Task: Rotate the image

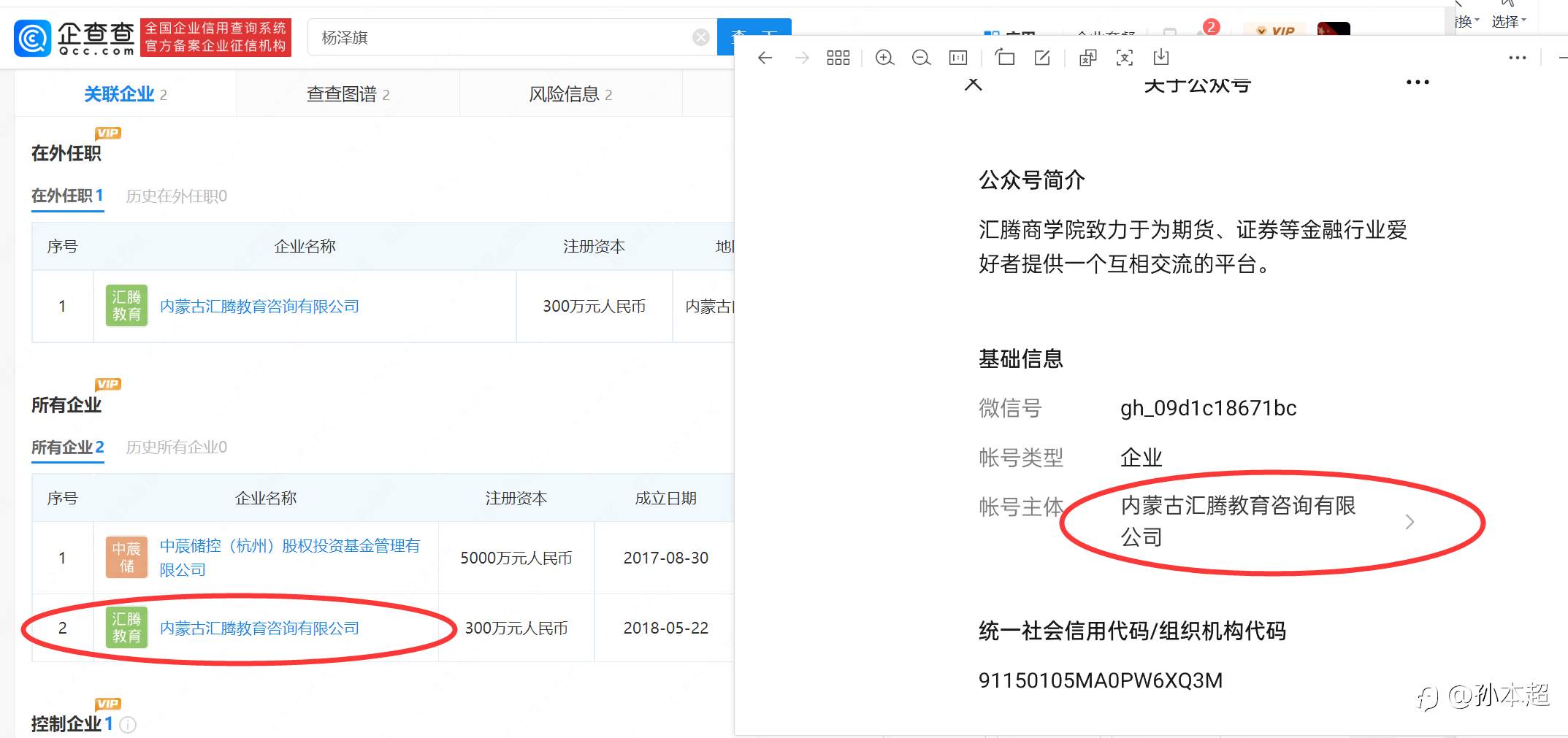Action: coord(1005,58)
